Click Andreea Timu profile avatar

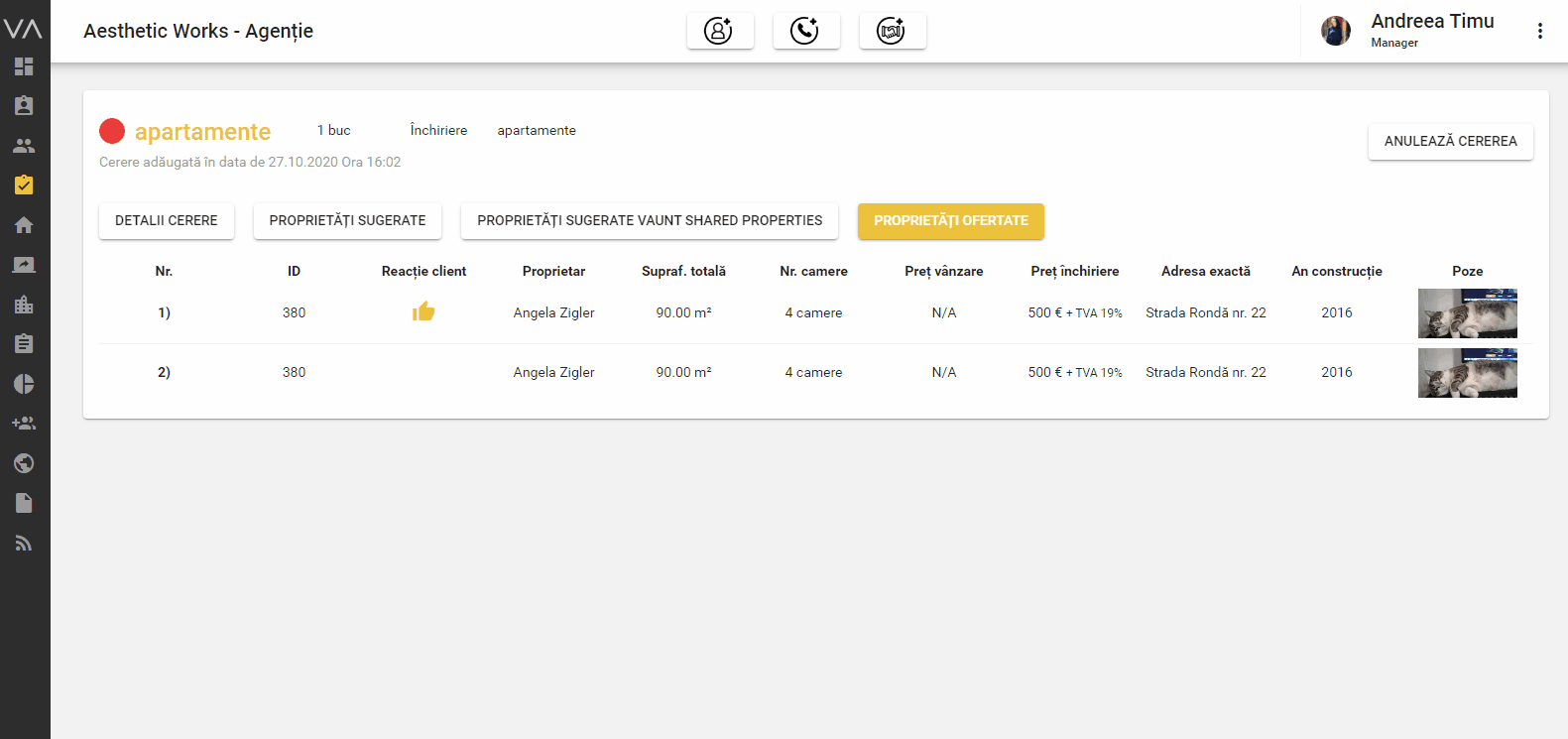[1335, 31]
